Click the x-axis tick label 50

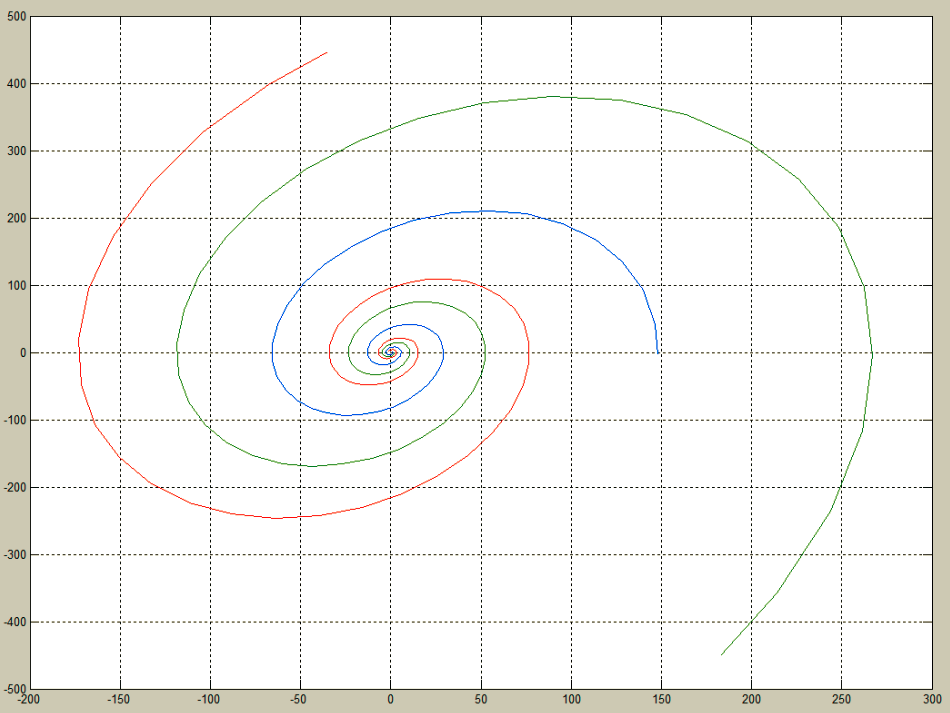(481, 700)
